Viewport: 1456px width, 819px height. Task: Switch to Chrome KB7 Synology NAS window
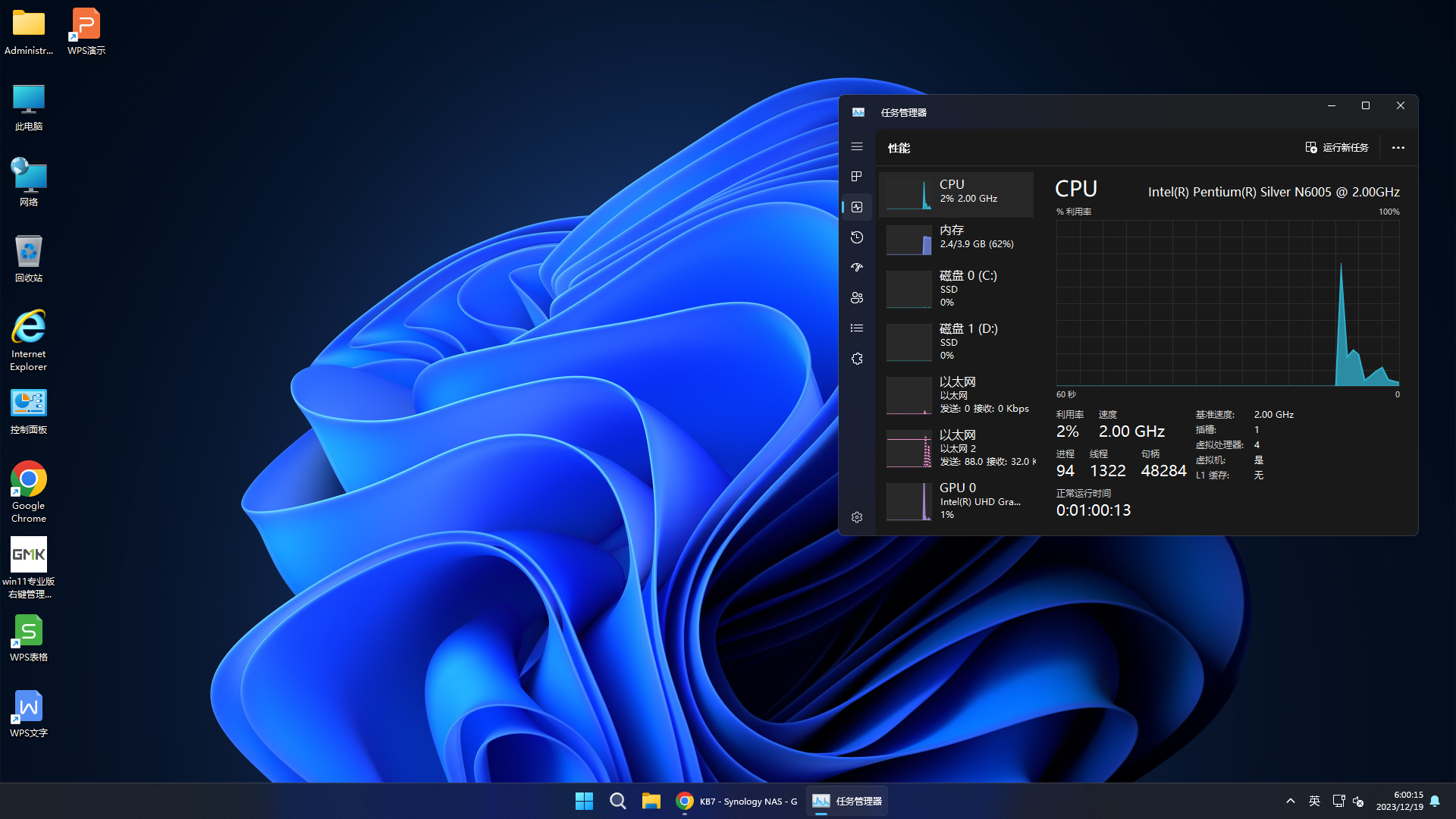tap(736, 801)
